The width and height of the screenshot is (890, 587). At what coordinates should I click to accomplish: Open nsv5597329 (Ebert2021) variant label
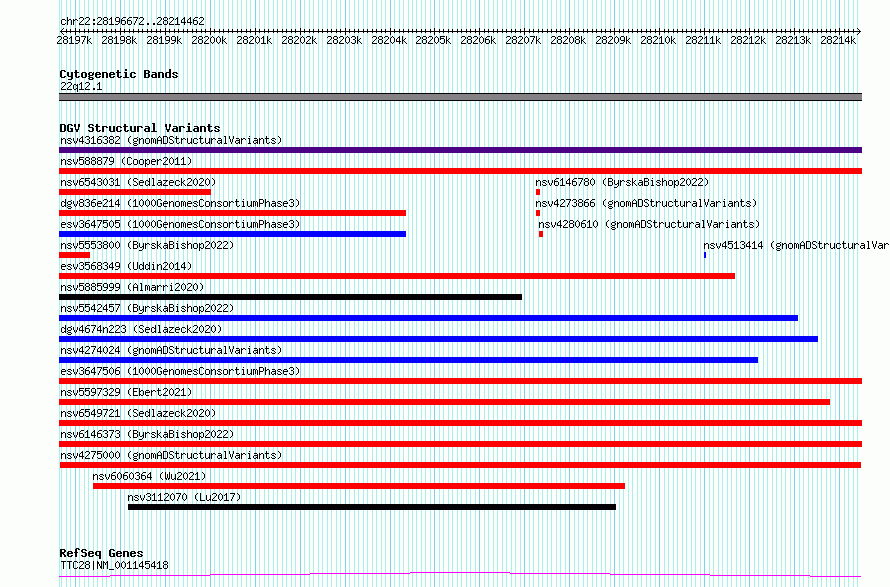[x=126, y=392]
